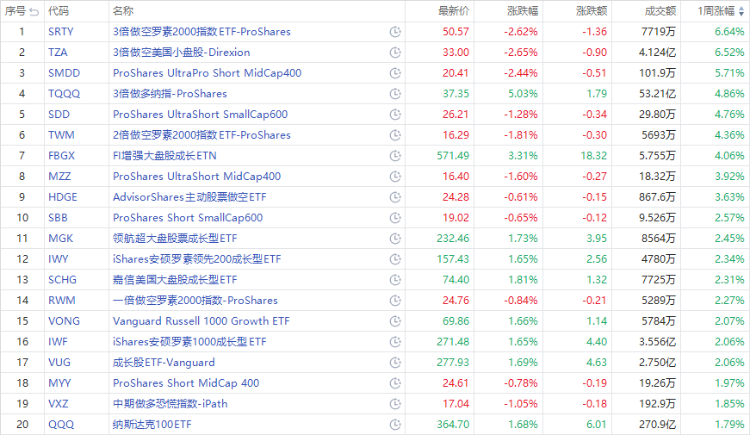This screenshot has height=435, width=750.
Task: Click the clock icon in SCHG row
Action: tap(395, 279)
